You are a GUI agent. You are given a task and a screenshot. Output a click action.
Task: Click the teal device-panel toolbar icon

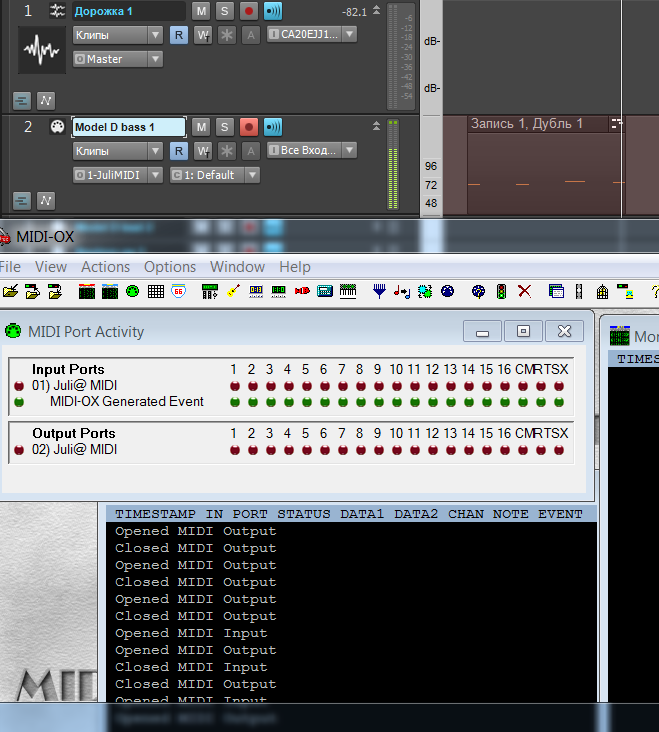coord(325,291)
